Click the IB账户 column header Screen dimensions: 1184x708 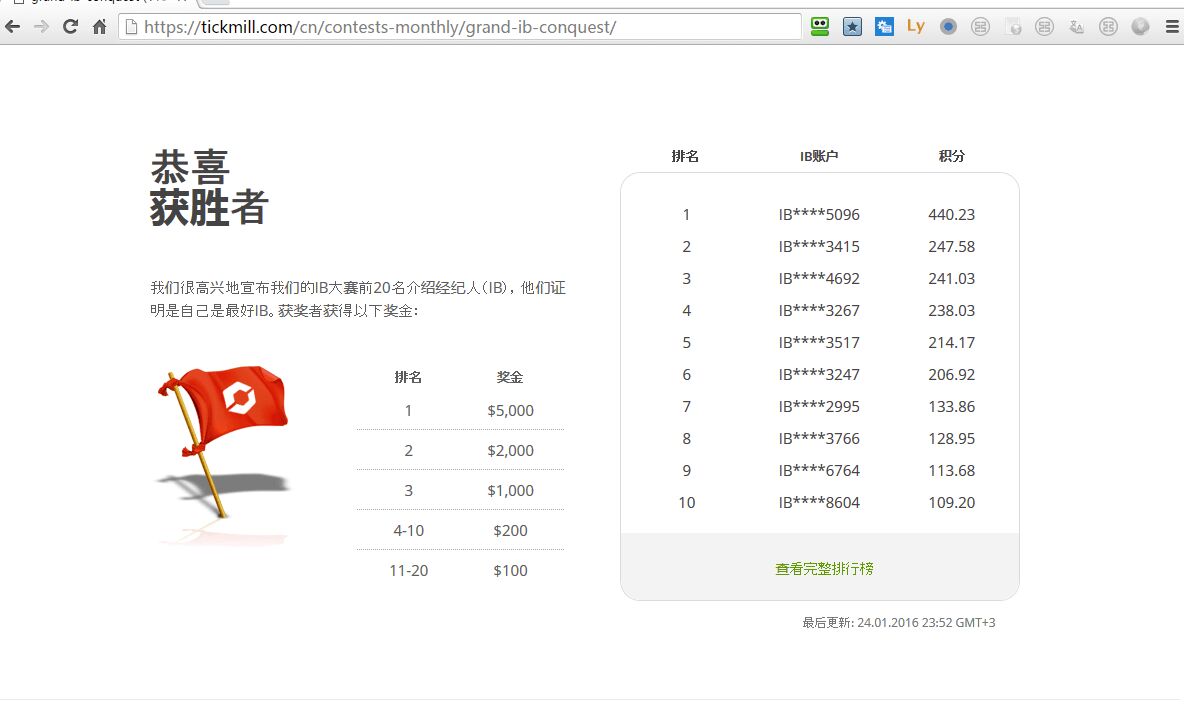click(x=819, y=156)
